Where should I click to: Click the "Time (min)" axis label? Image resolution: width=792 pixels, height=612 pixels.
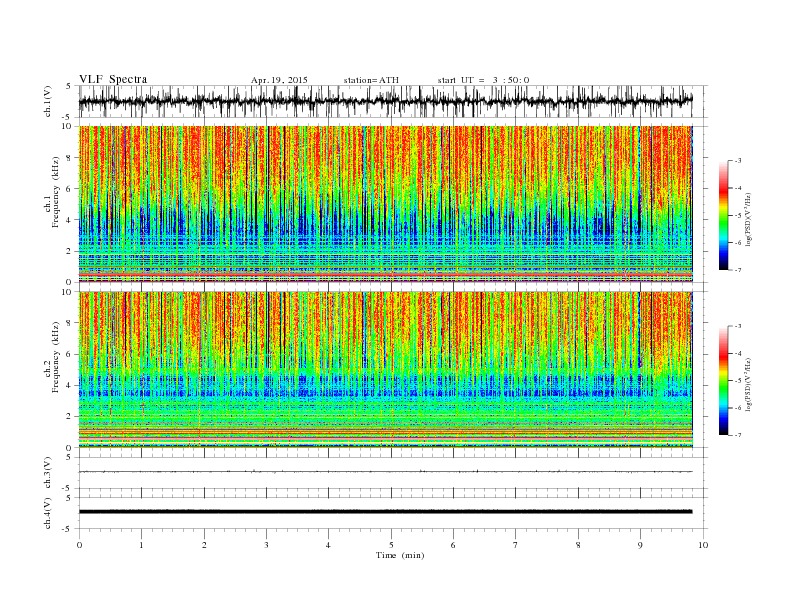(x=400, y=555)
